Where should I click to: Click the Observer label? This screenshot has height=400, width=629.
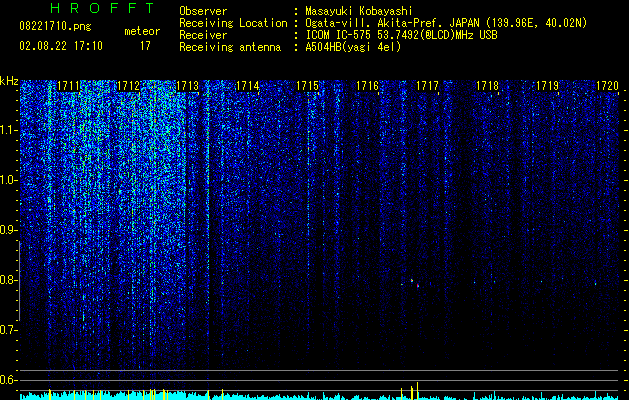(x=203, y=11)
